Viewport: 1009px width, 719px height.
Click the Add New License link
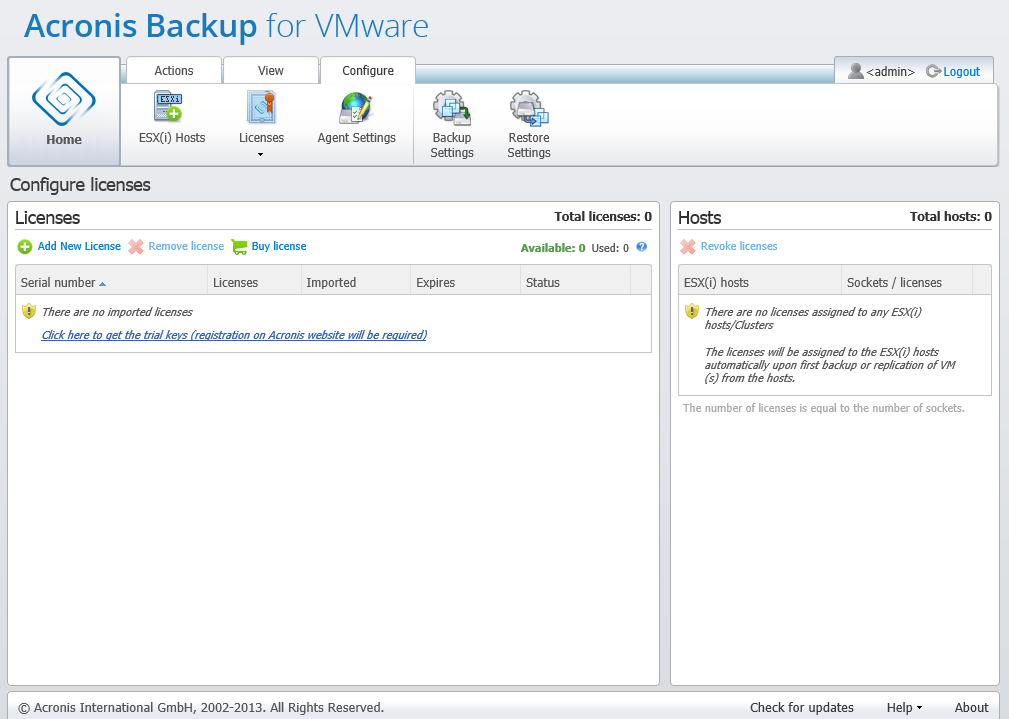coord(79,247)
